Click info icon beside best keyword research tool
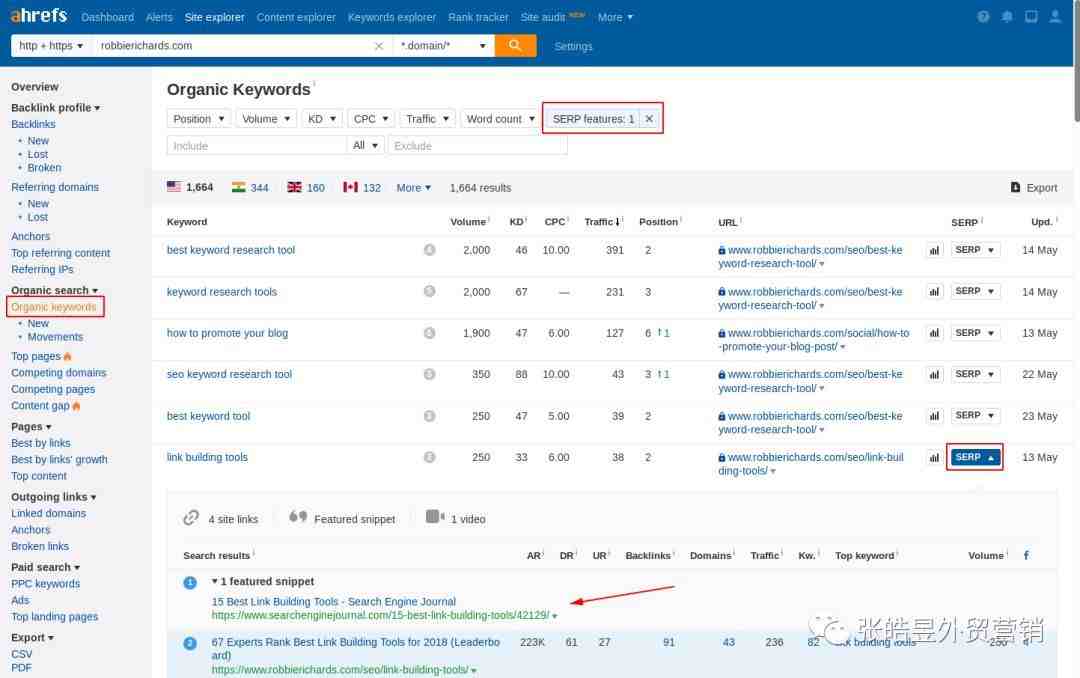This screenshot has height=678, width=1080. (x=429, y=249)
